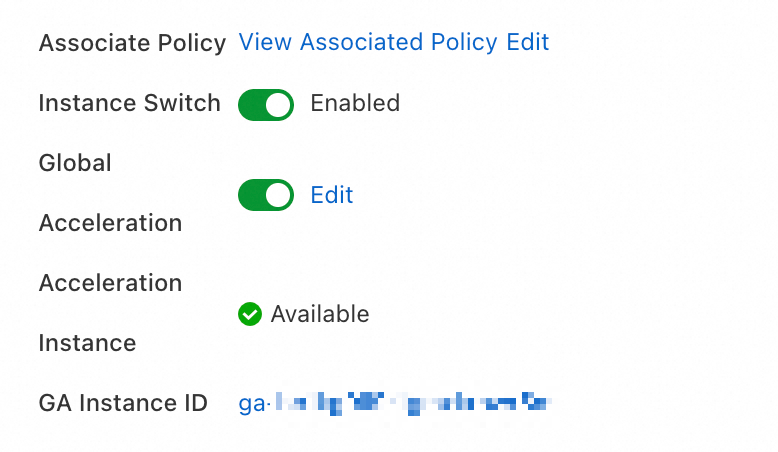Turn off the Global Acceleration toggle

click(265, 194)
